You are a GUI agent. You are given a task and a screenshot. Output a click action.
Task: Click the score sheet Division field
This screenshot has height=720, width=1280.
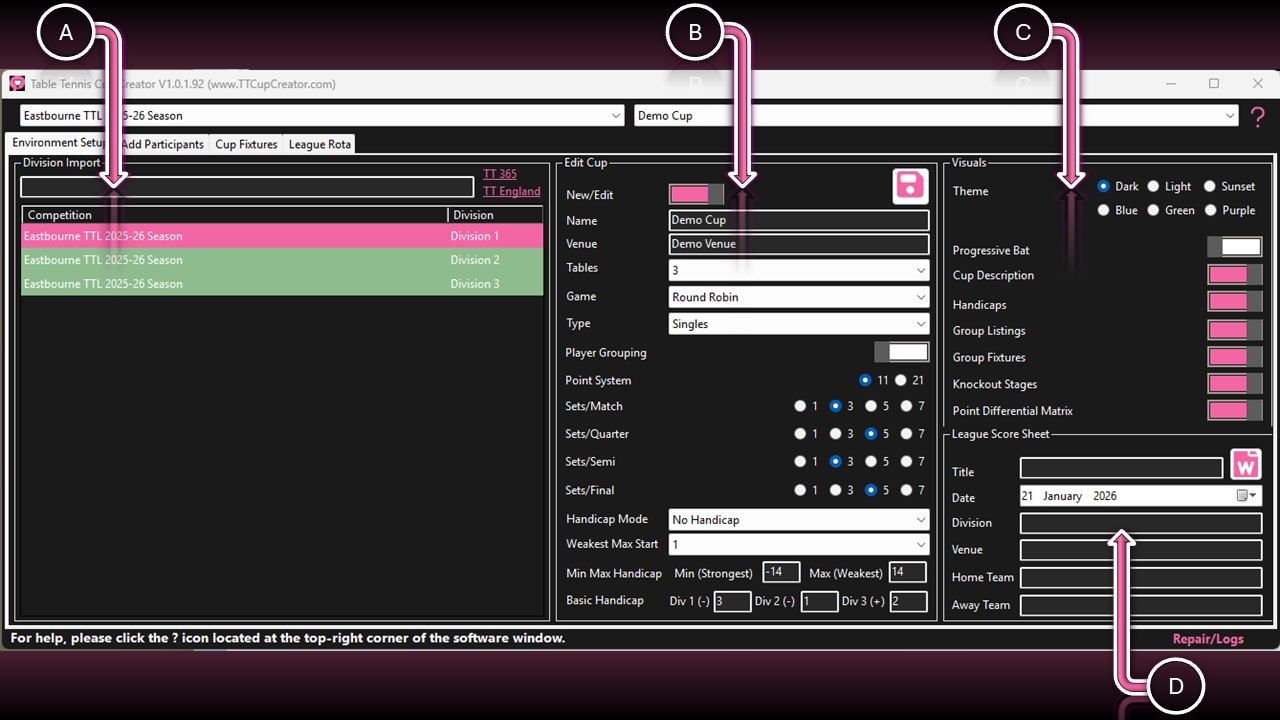(1141, 523)
